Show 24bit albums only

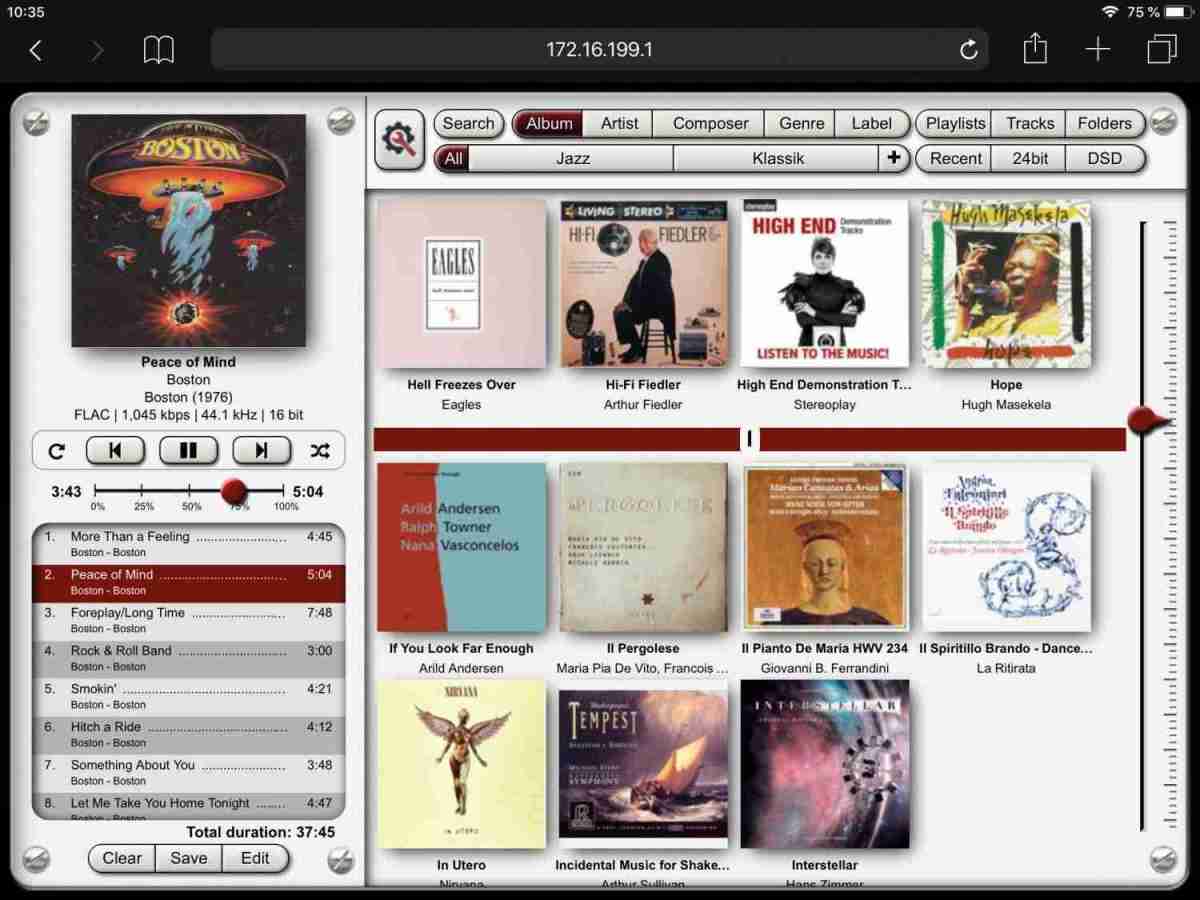[x=1029, y=158]
